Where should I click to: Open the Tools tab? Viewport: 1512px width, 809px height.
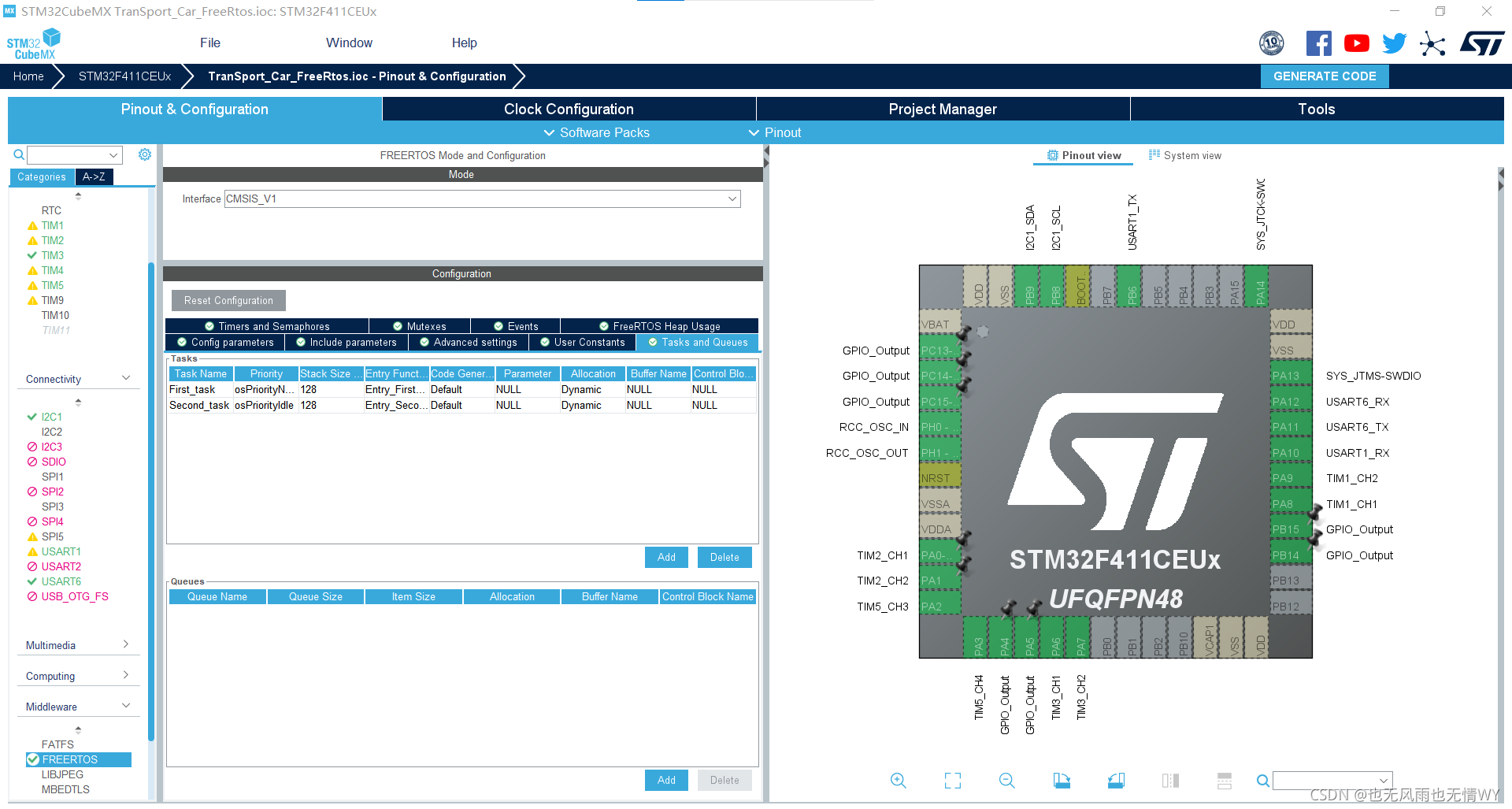tap(1317, 109)
